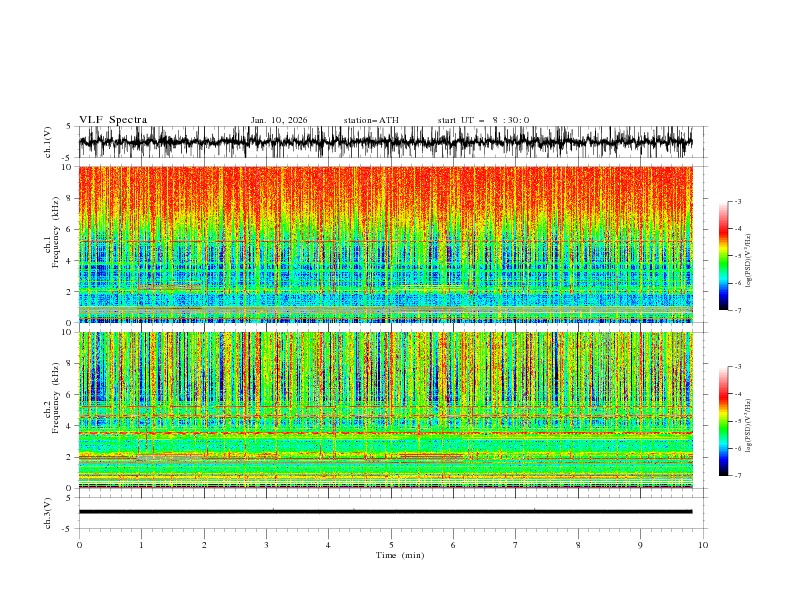Click the date "Jan. 10, 2026"
This screenshot has width=792, height=612.
279,120
